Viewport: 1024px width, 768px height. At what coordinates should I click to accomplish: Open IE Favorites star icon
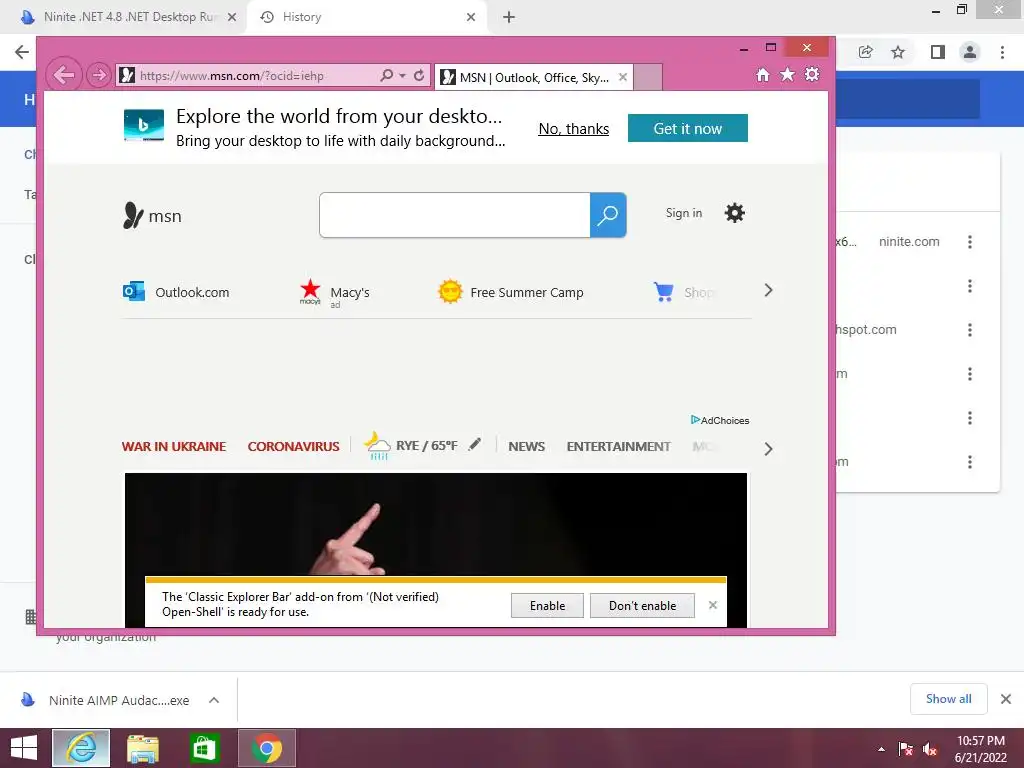pyautogui.click(x=788, y=74)
